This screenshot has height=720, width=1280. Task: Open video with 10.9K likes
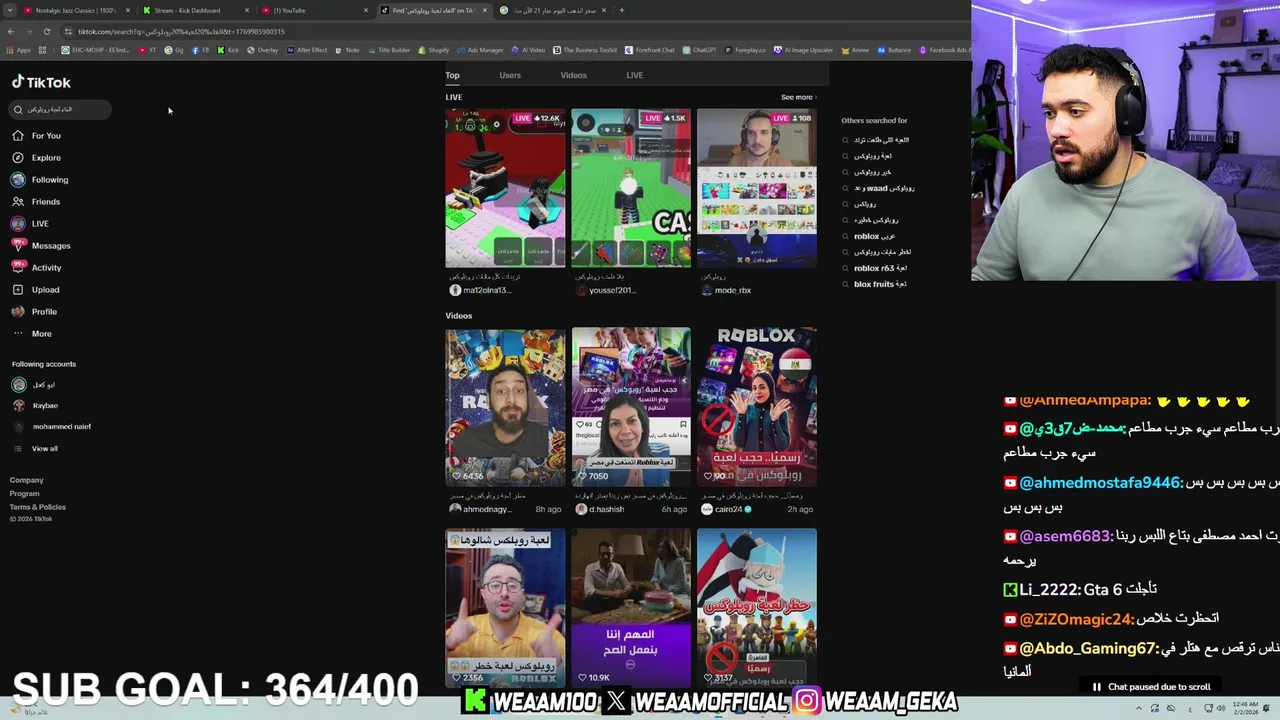[x=631, y=608]
